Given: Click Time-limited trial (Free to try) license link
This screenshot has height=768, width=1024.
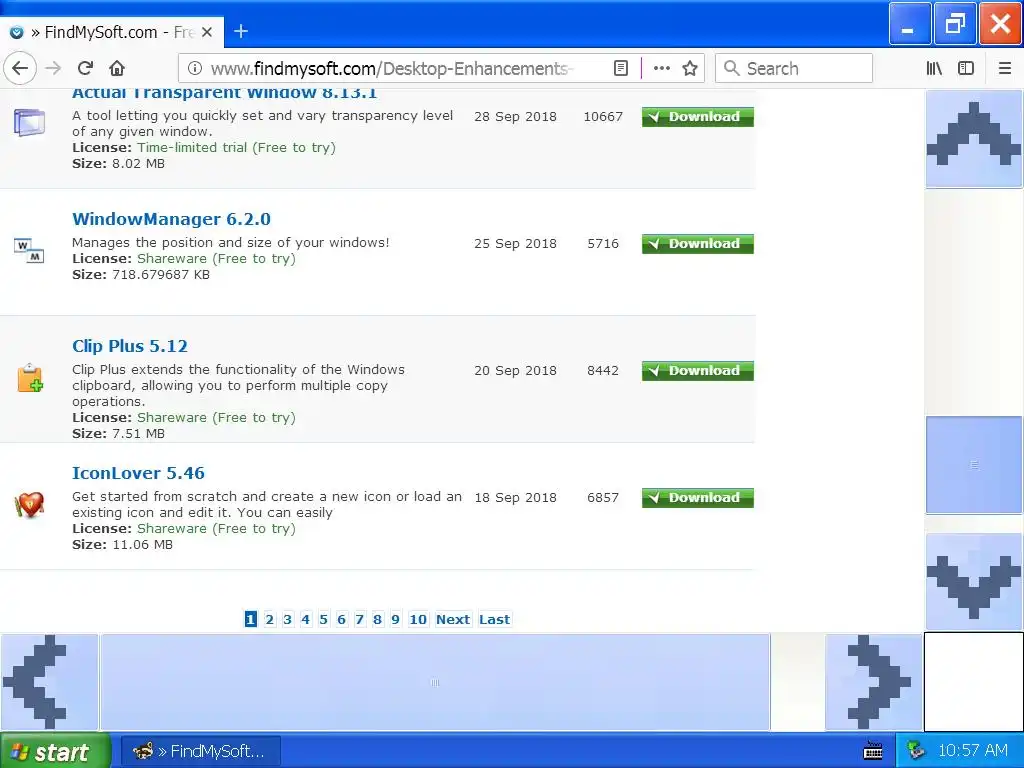Looking at the screenshot, I should [236, 148].
